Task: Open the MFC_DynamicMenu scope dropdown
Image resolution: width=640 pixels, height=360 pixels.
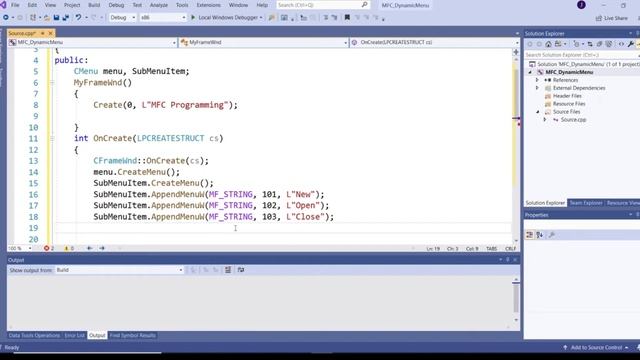Action: 93,42
